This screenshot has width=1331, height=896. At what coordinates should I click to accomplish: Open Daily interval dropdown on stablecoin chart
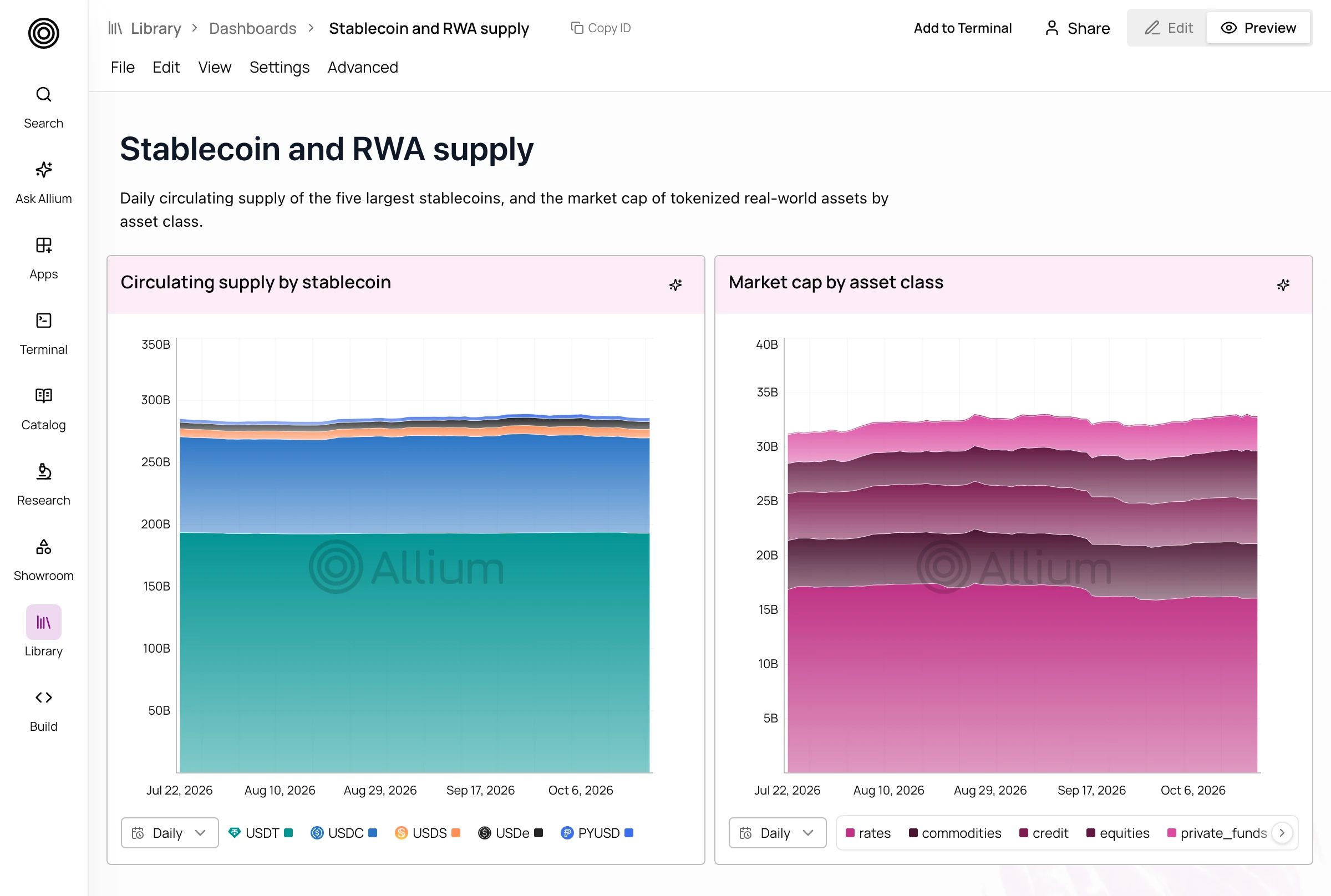170,833
